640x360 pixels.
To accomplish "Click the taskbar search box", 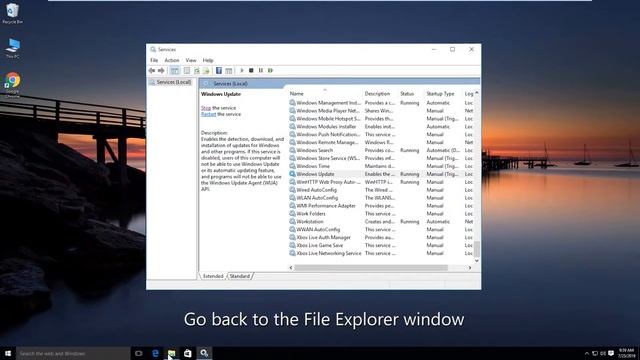I will pos(73,353).
